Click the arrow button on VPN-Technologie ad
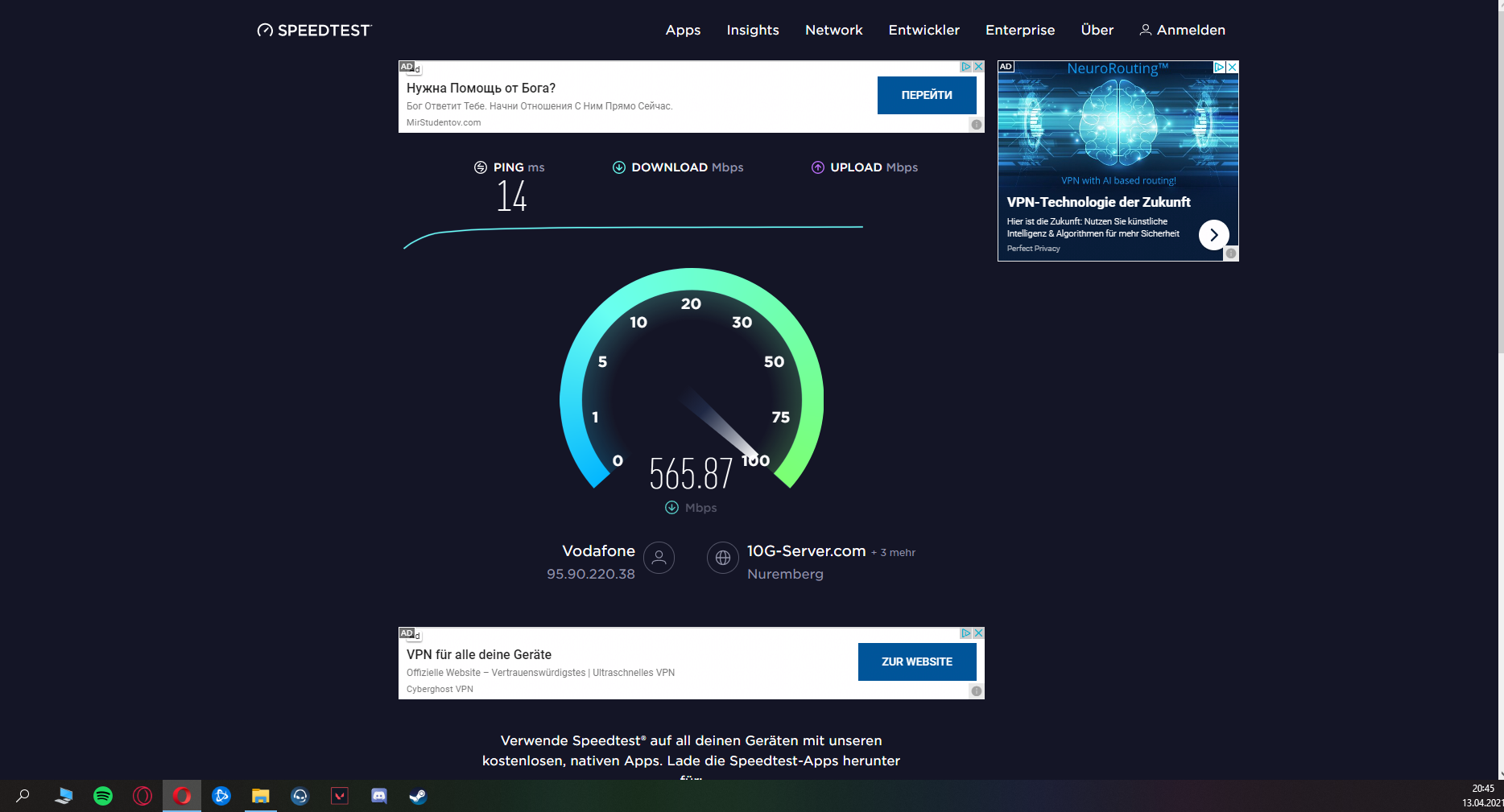Viewport: 1504px width, 812px height. point(1213,235)
